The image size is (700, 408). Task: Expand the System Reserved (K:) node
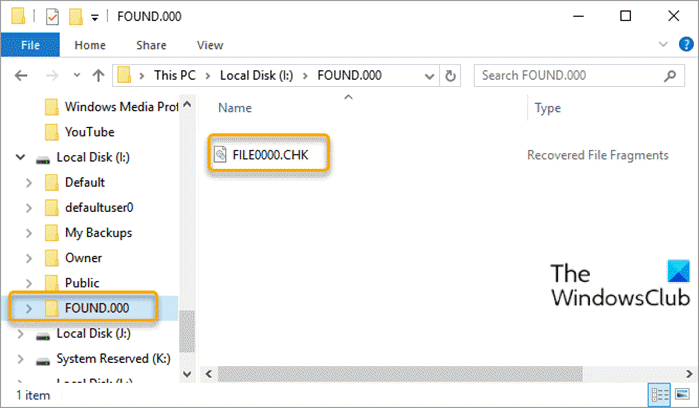click(x=20, y=359)
